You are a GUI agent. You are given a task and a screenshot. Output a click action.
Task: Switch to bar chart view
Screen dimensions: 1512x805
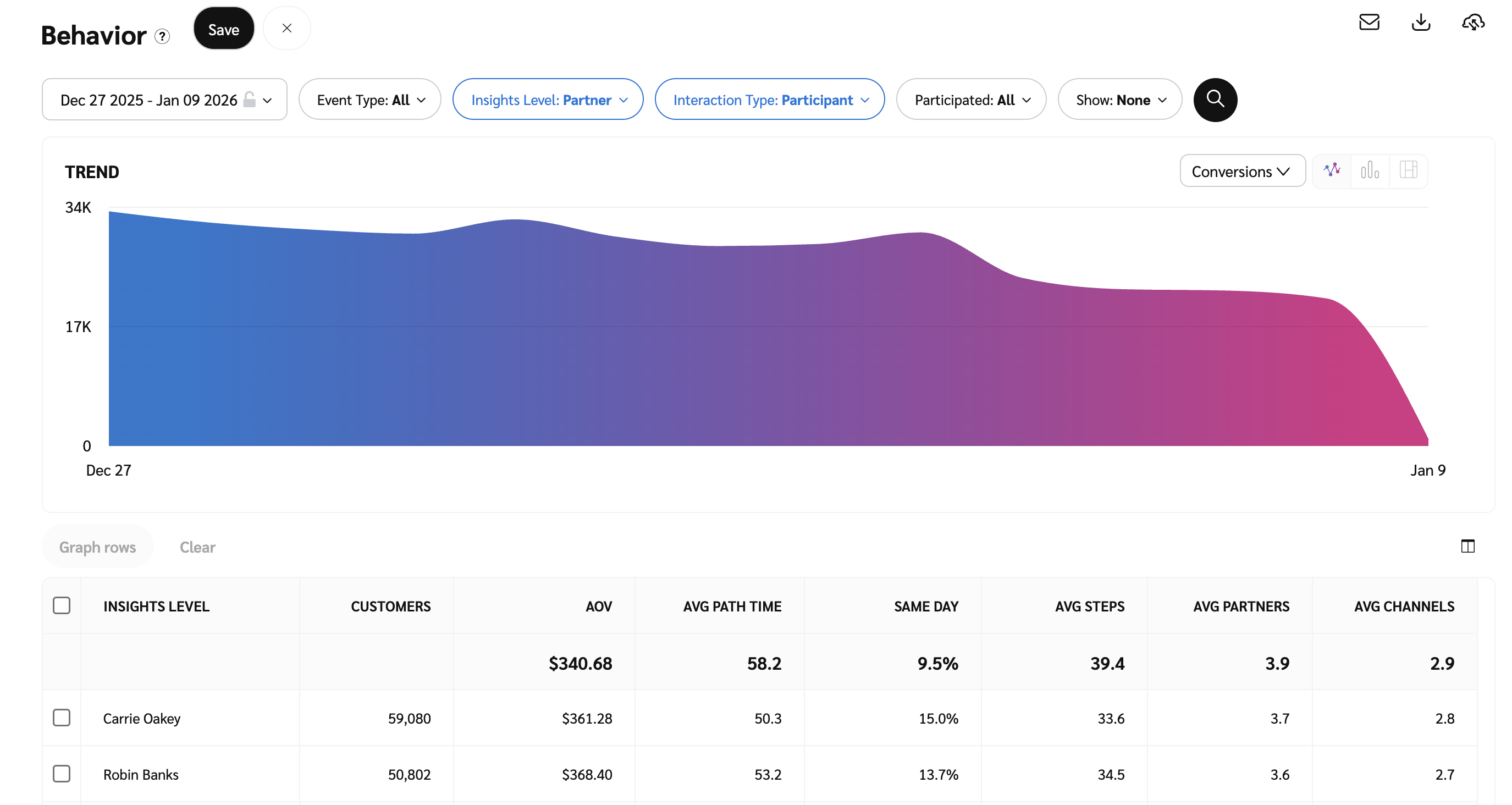1370,171
